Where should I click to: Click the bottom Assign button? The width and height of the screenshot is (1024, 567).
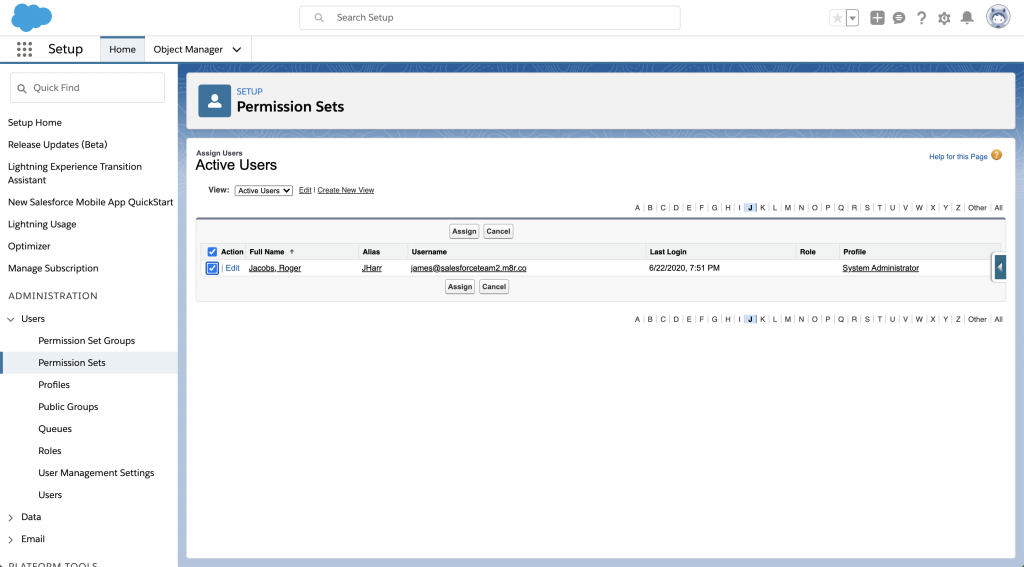coord(460,287)
